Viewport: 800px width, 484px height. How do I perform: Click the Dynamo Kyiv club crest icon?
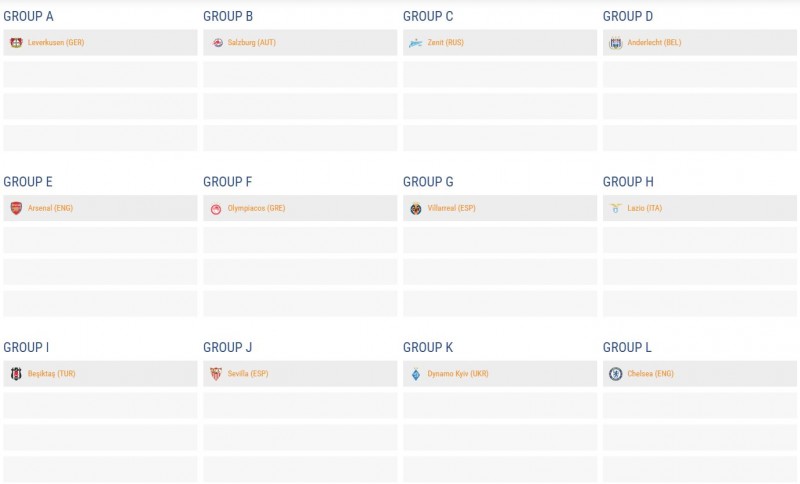point(416,374)
